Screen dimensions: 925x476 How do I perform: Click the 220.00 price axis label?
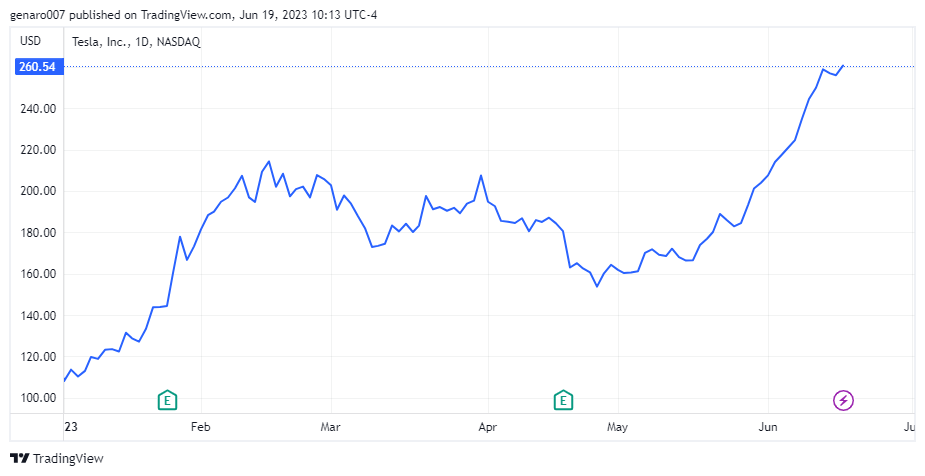tap(38, 150)
